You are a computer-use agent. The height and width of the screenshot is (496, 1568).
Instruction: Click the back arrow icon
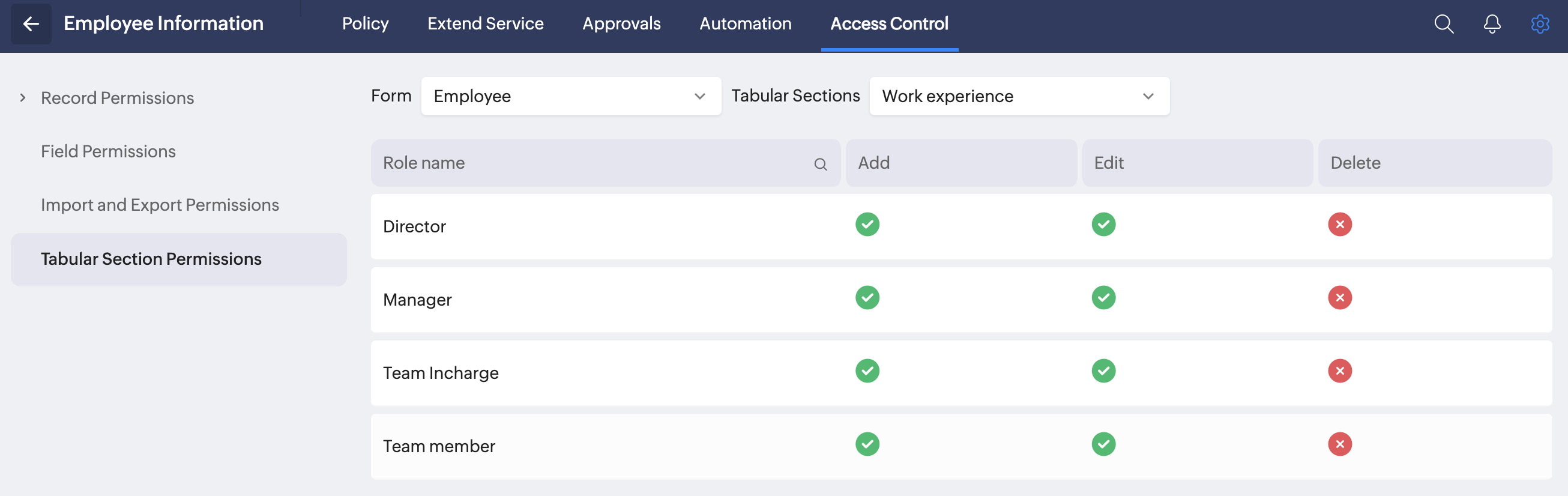click(31, 24)
